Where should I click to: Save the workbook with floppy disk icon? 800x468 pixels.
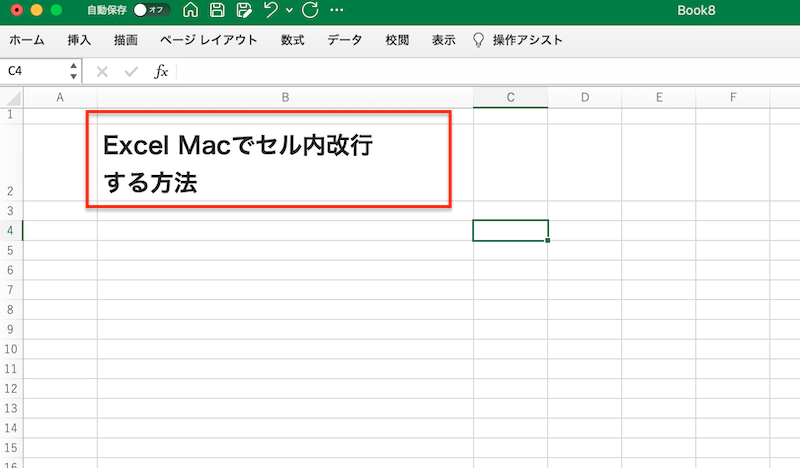coord(217,10)
